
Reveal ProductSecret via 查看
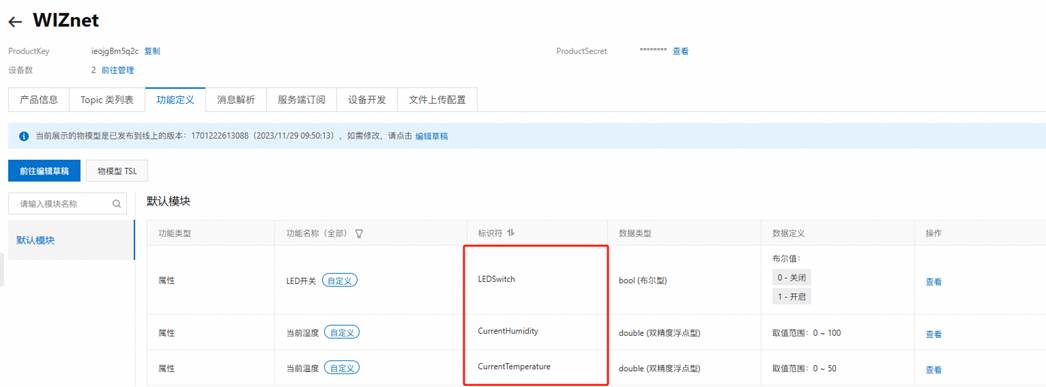pos(680,51)
